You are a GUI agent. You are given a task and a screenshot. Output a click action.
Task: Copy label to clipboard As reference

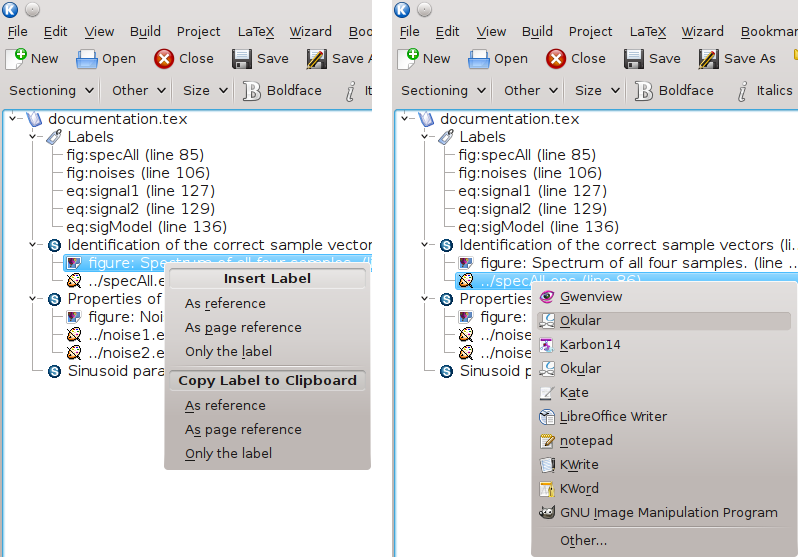(x=267, y=405)
